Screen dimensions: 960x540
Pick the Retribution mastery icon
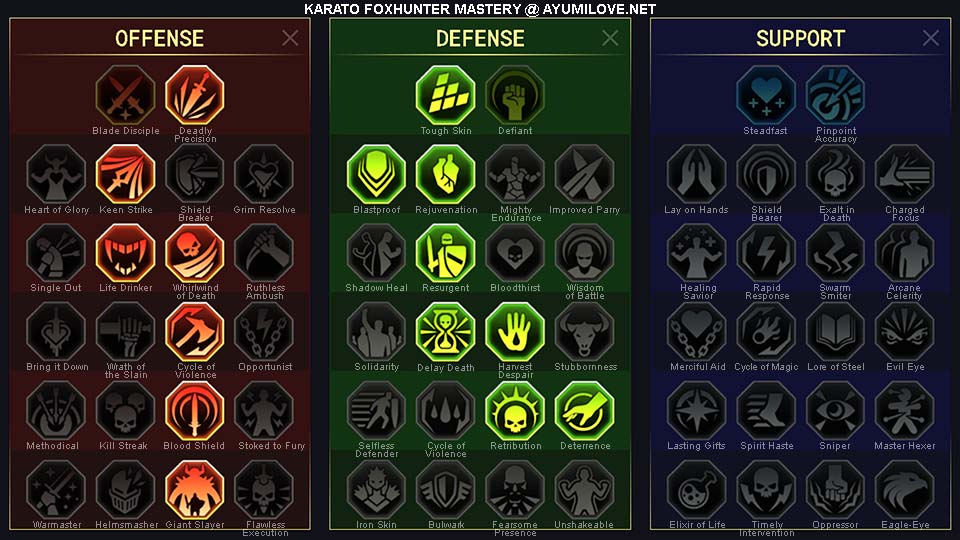click(x=515, y=411)
